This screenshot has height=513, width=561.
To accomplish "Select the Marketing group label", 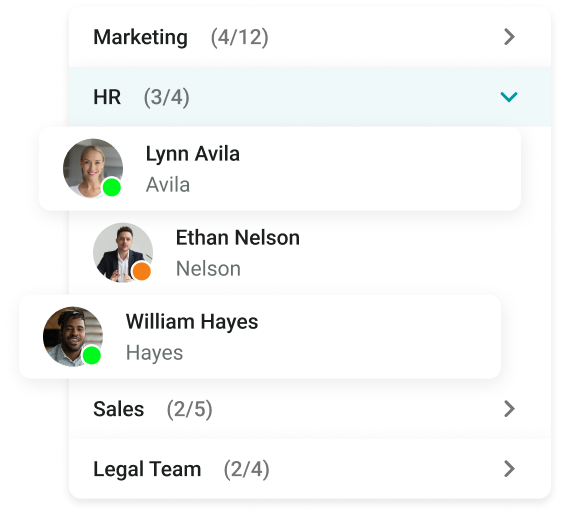I will click(x=140, y=37).
